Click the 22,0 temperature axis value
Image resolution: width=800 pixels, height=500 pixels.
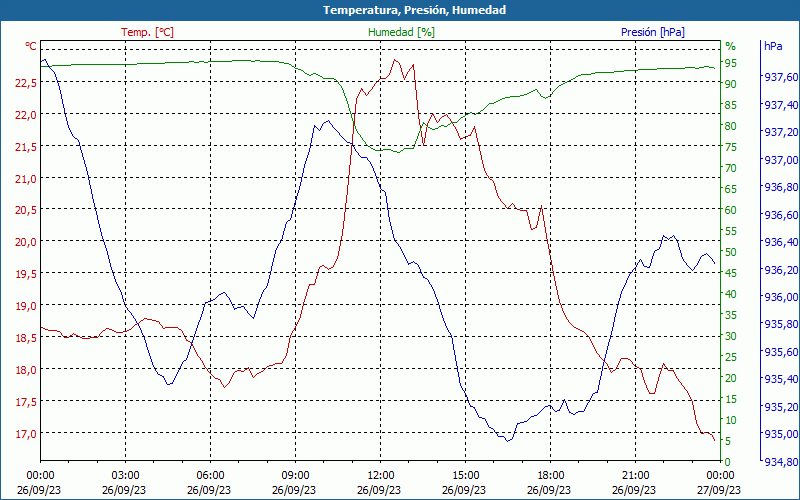[x=26, y=115]
